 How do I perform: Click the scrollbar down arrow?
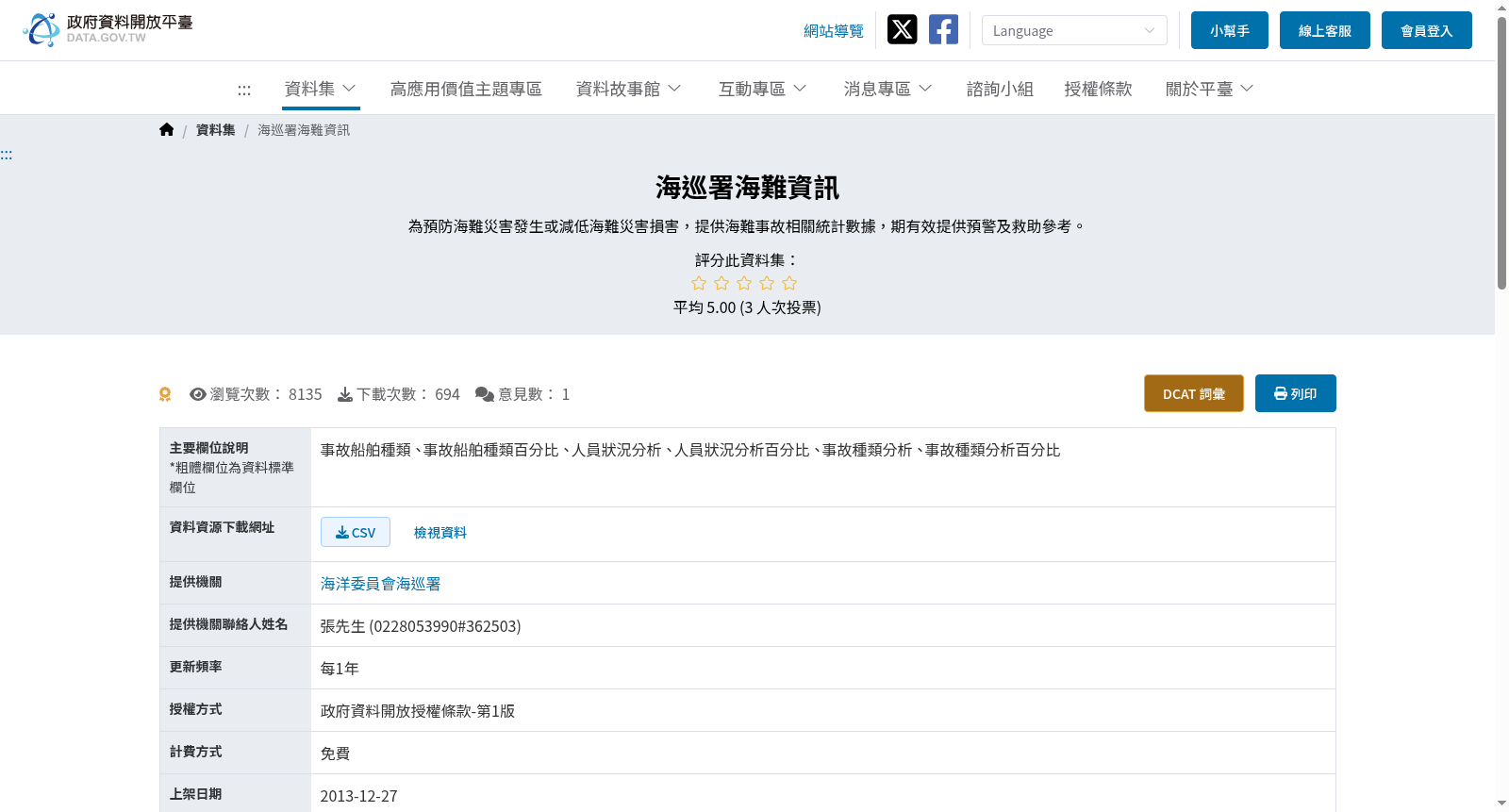(x=1501, y=804)
